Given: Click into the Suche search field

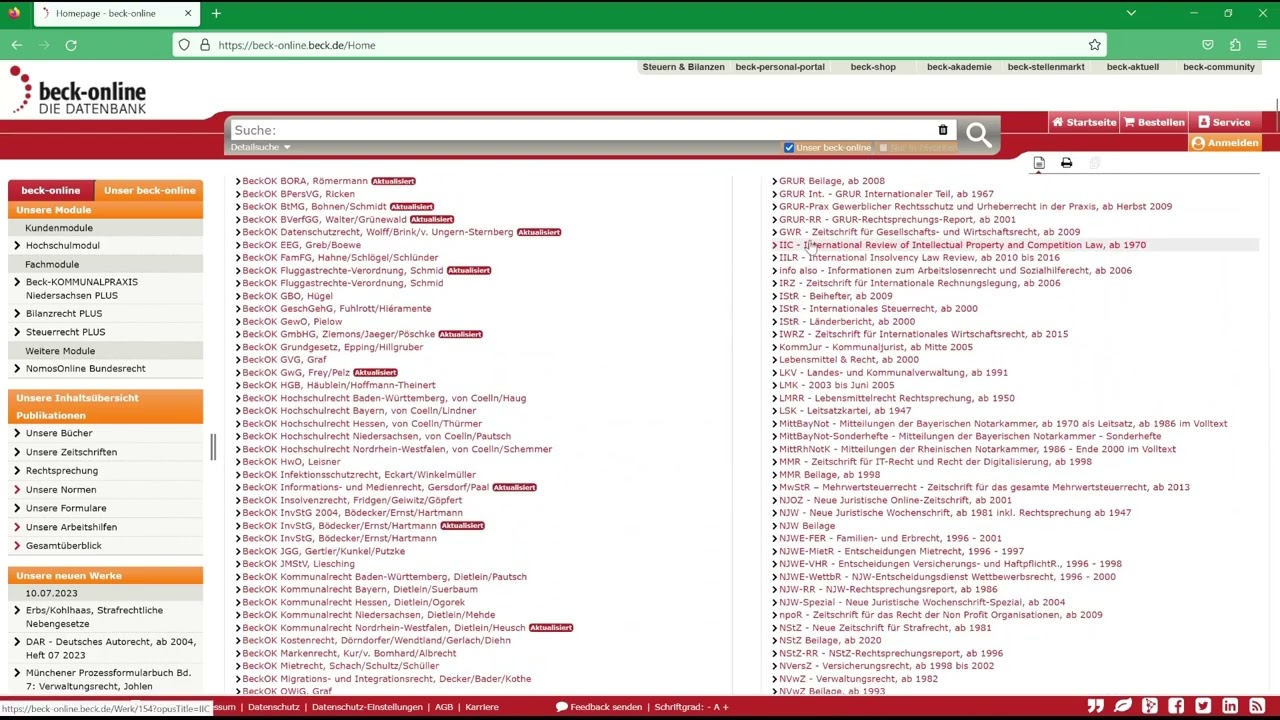Looking at the screenshot, I should (583, 130).
